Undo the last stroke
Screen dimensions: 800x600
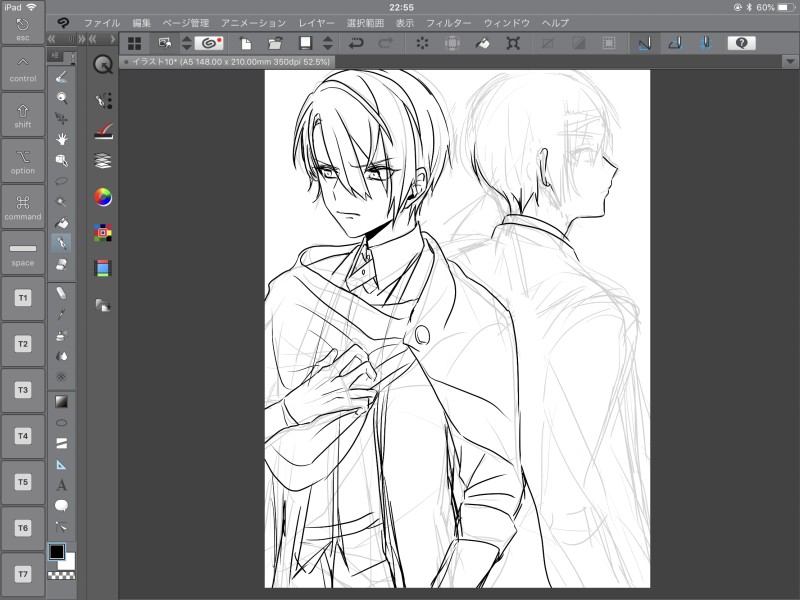356,43
